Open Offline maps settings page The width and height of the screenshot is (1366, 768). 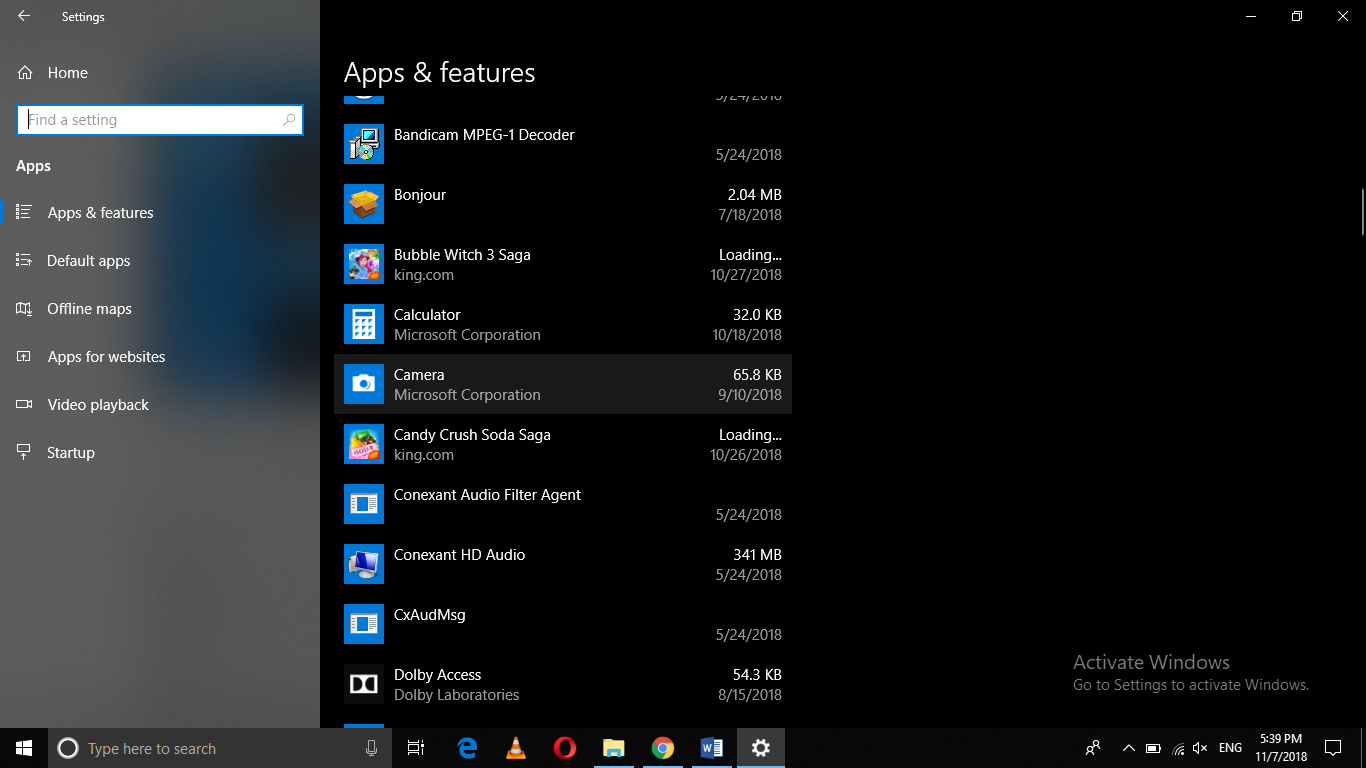coord(160,309)
